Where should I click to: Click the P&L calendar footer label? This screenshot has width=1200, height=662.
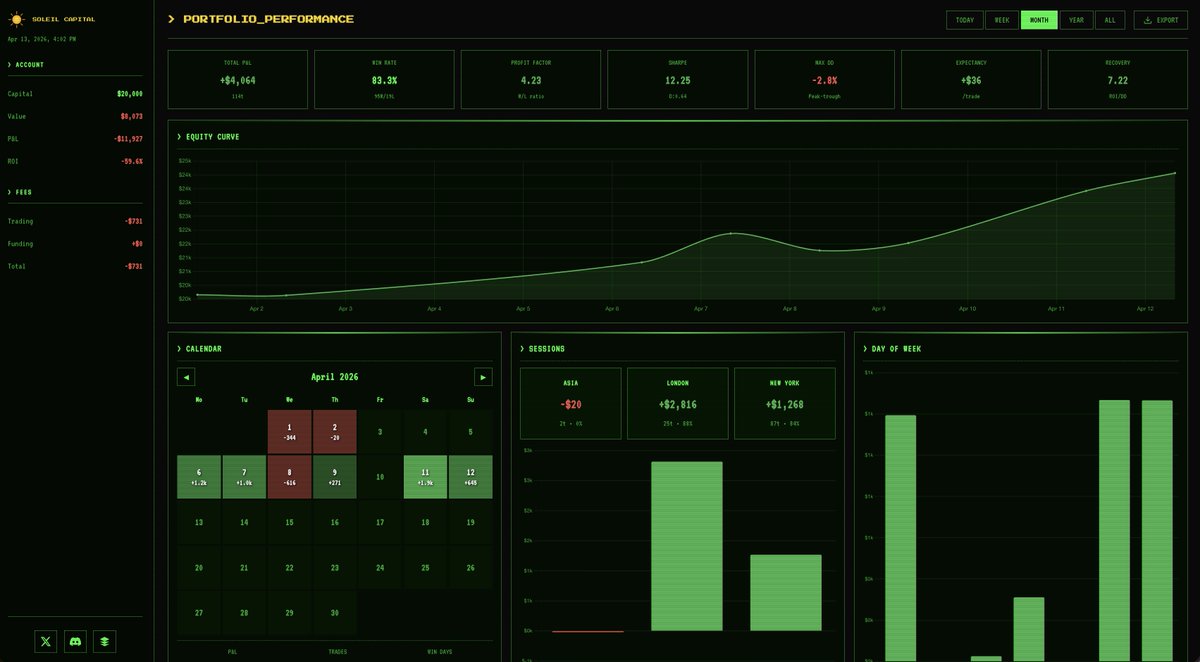click(x=232, y=652)
